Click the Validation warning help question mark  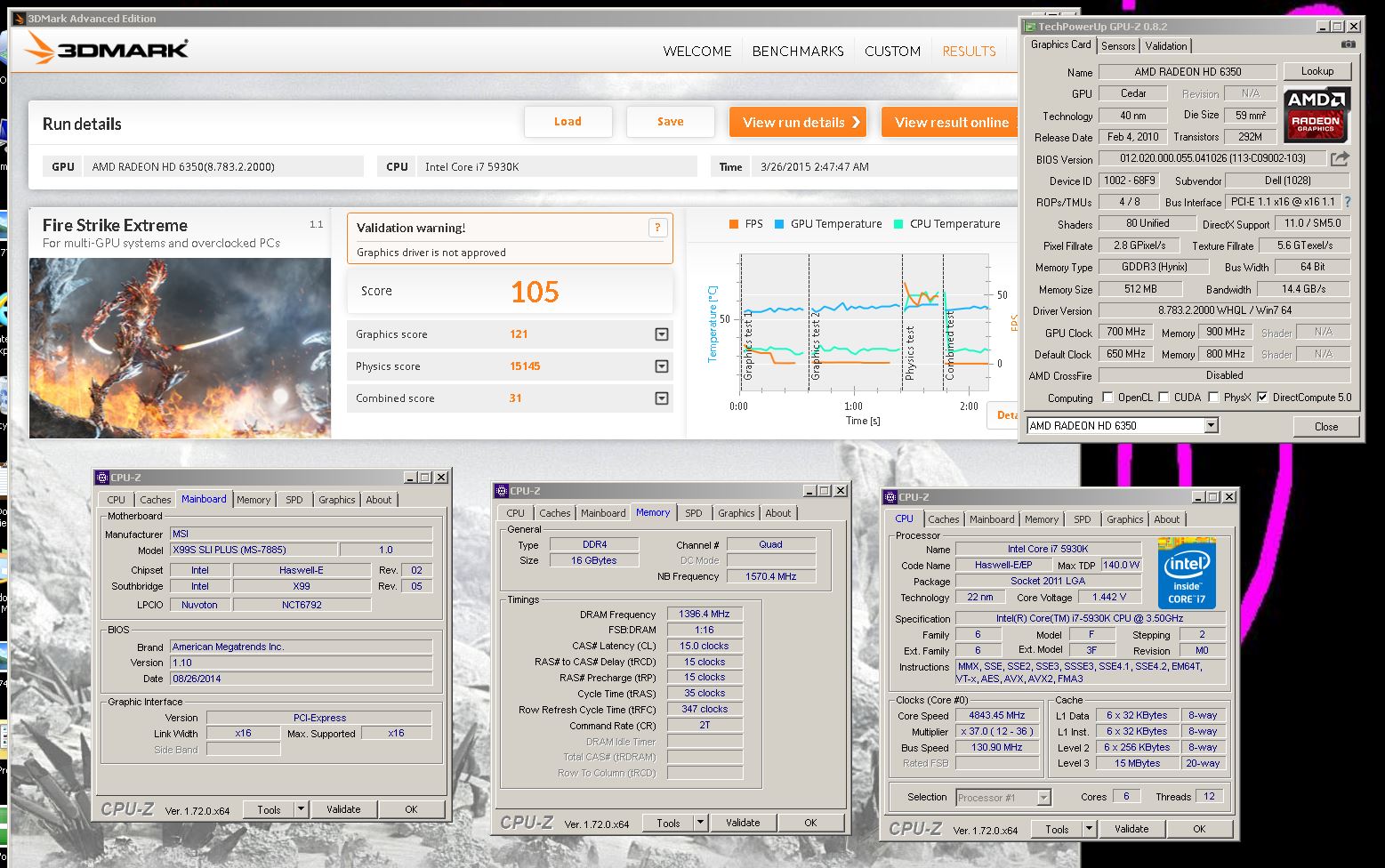657,228
